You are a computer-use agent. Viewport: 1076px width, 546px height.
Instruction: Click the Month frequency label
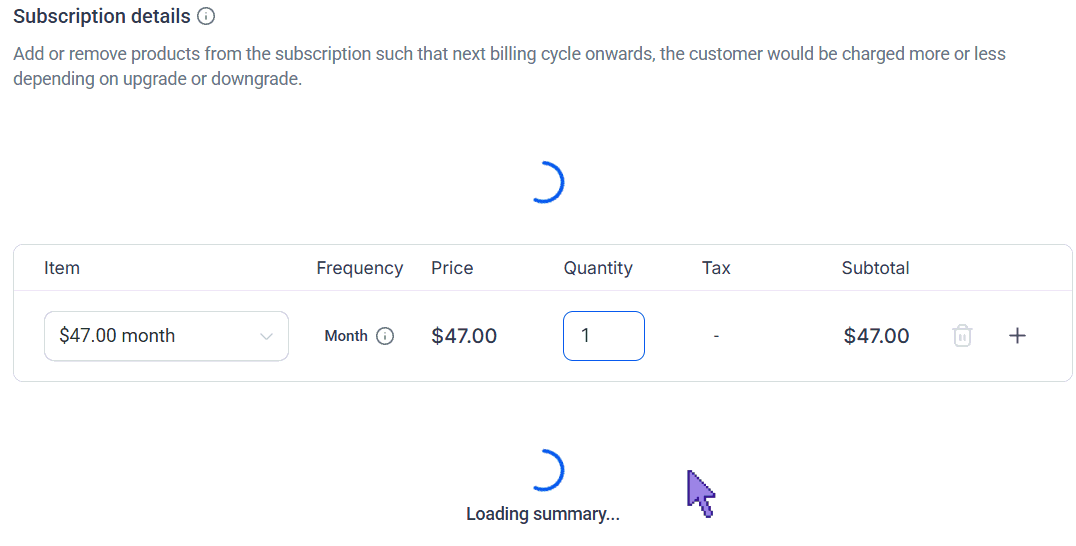click(347, 336)
